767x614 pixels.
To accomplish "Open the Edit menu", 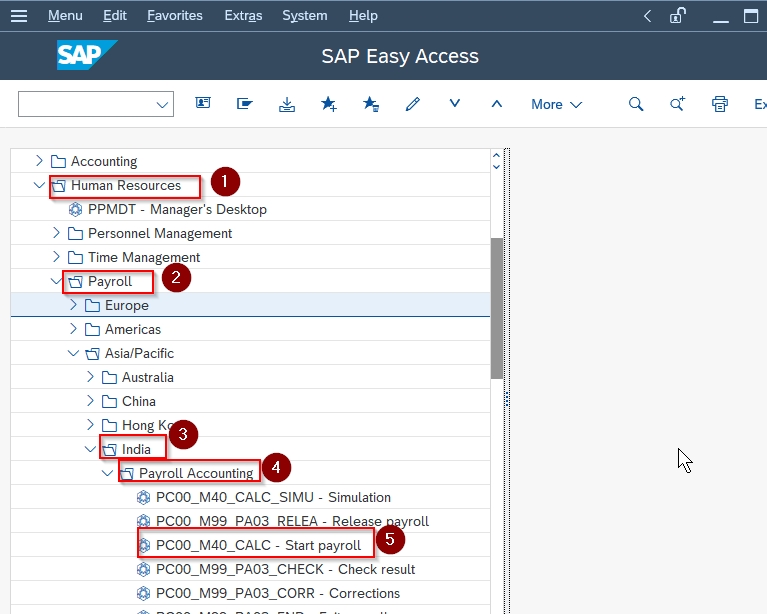I will pyautogui.click(x=114, y=16).
